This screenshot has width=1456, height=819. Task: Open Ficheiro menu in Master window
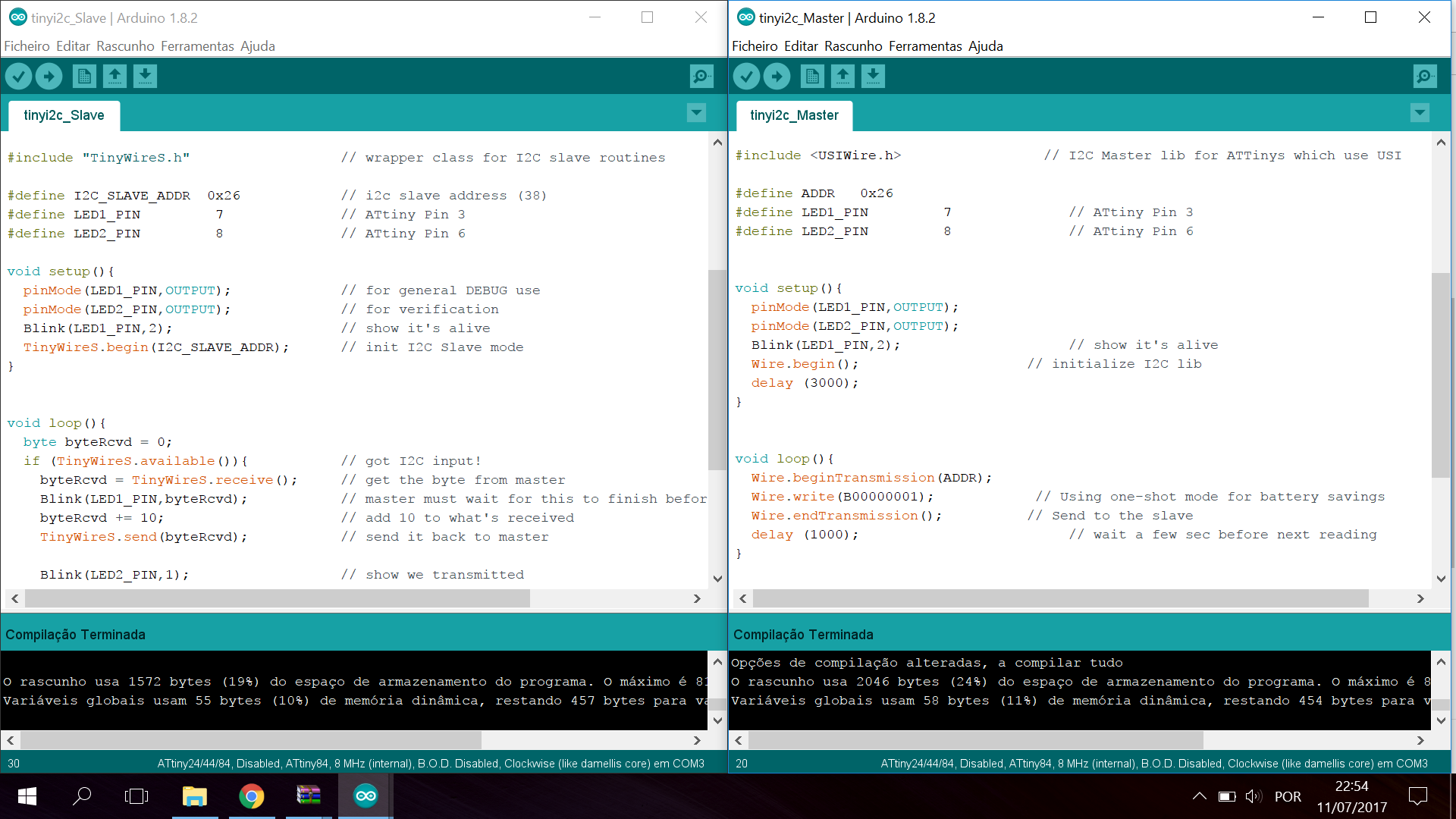[x=755, y=46]
